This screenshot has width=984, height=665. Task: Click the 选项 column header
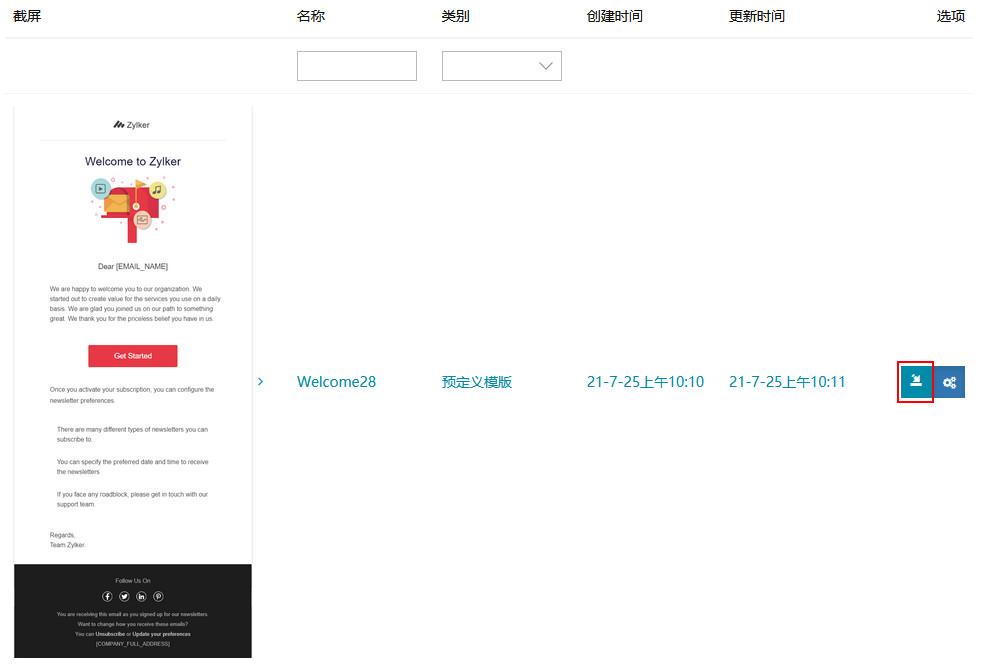[x=951, y=16]
